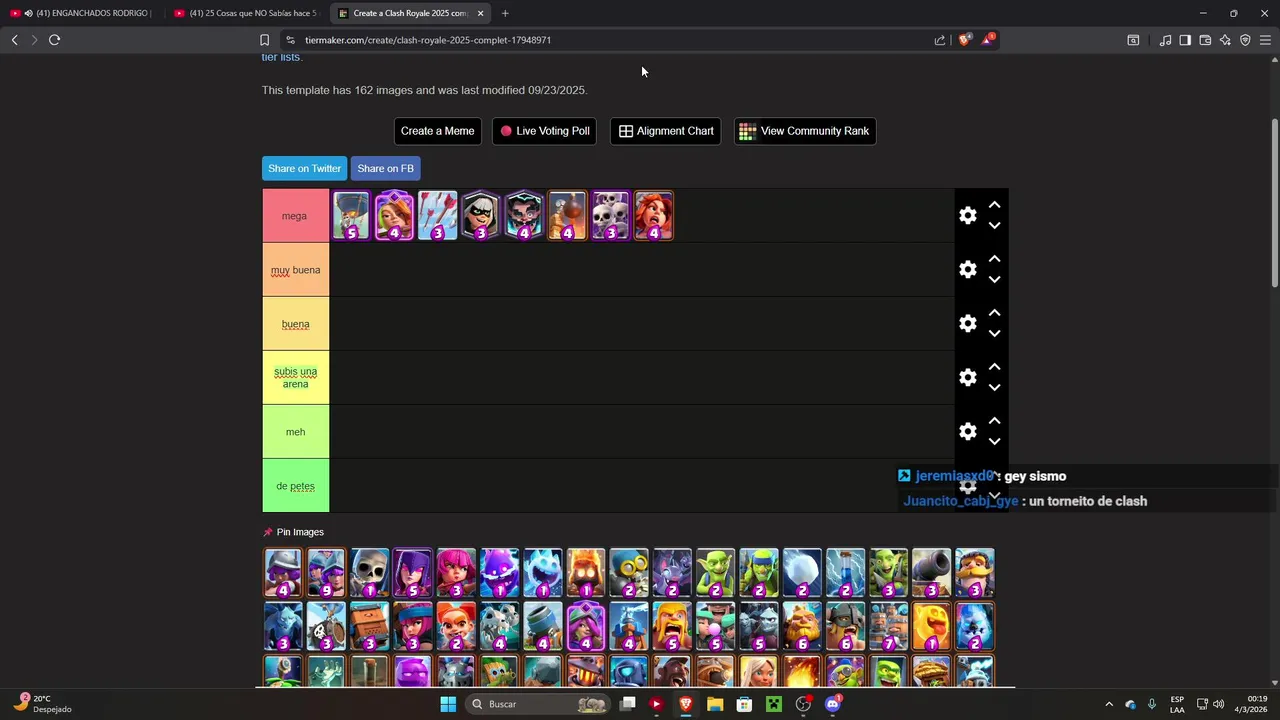Move subis una arena row up
This screenshot has width=1280, height=720.
coord(994,366)
